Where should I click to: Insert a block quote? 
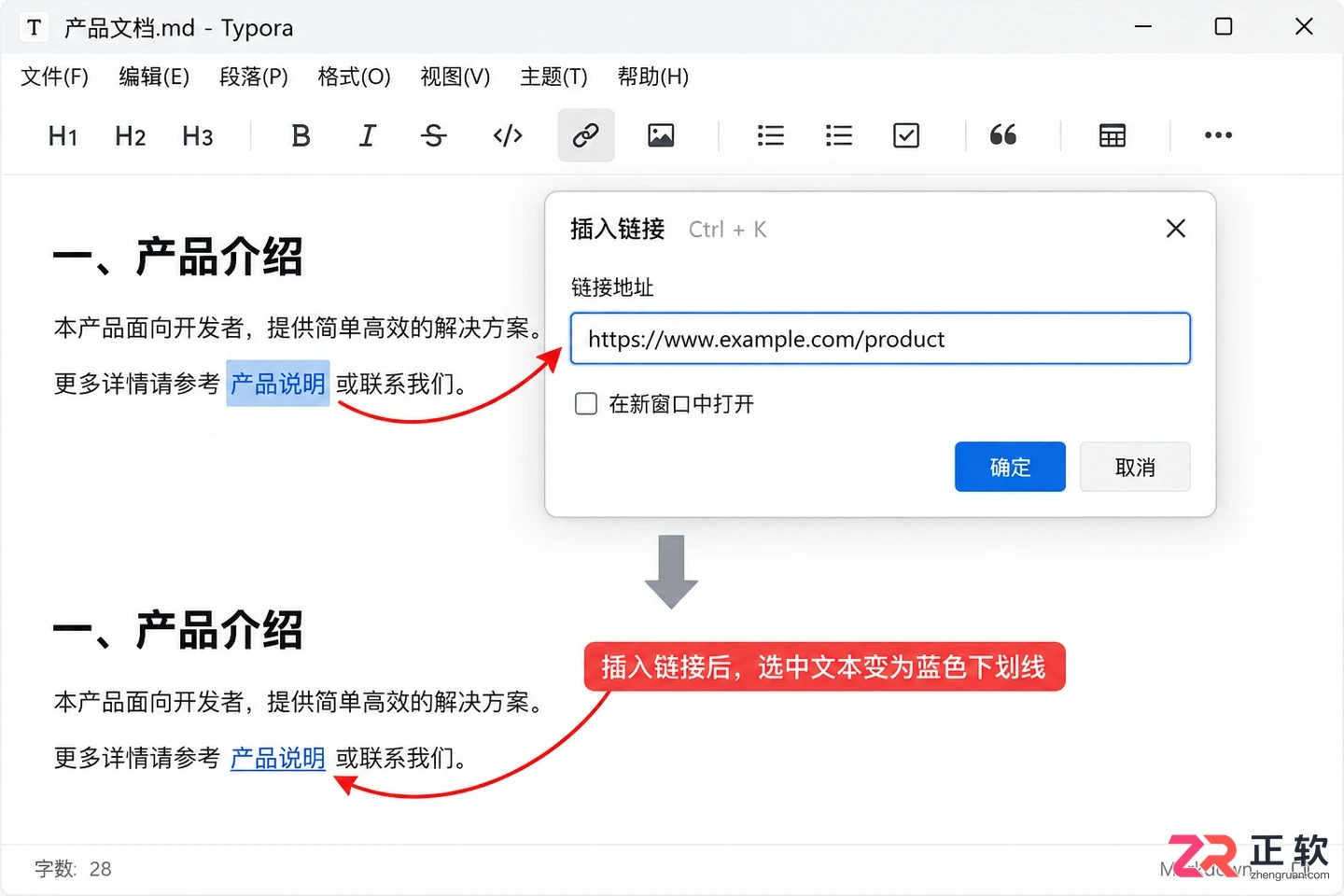1003,135
